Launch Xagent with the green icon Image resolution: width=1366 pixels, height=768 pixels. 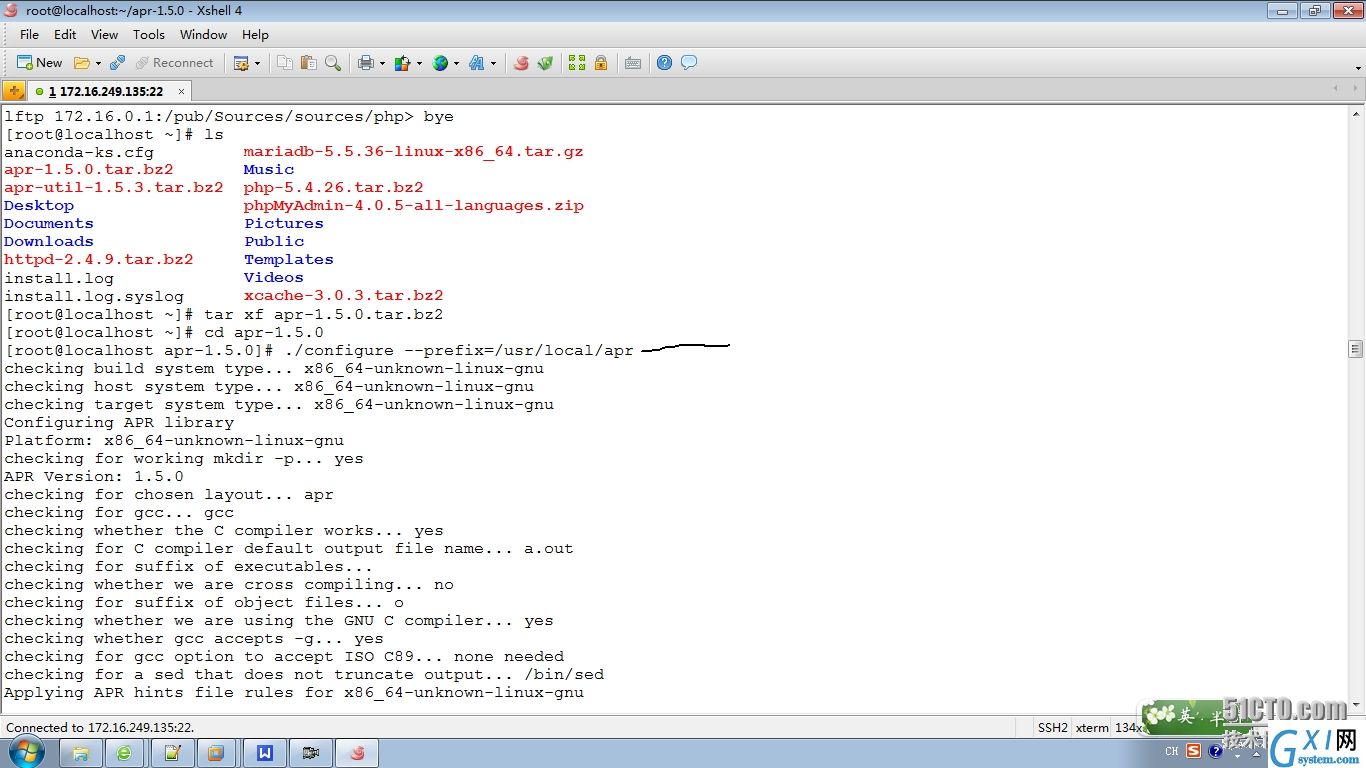click(545, 63)
